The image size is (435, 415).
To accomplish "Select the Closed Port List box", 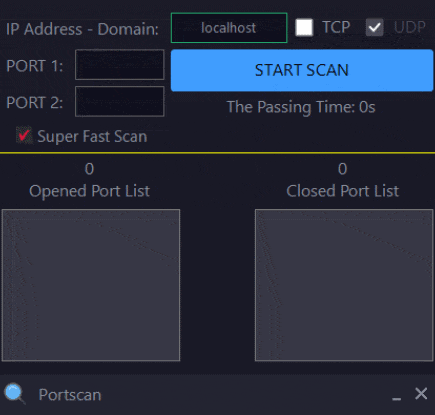I will (x=344, y=285).
